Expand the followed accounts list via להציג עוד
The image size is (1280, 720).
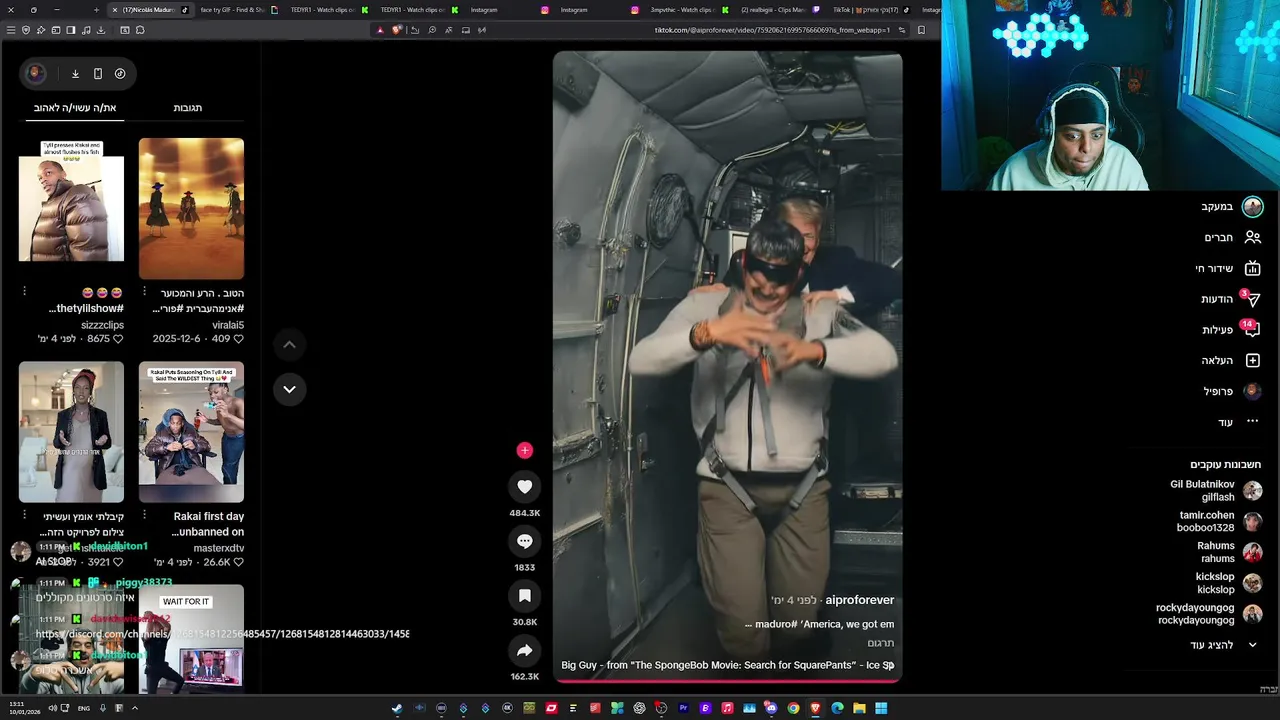tap(1224, 645)
